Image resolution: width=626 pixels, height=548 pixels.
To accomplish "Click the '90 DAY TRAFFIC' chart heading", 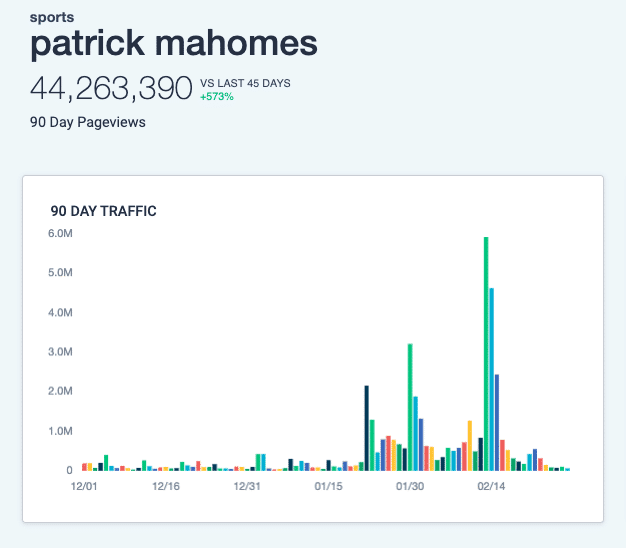I will point(103,211).
